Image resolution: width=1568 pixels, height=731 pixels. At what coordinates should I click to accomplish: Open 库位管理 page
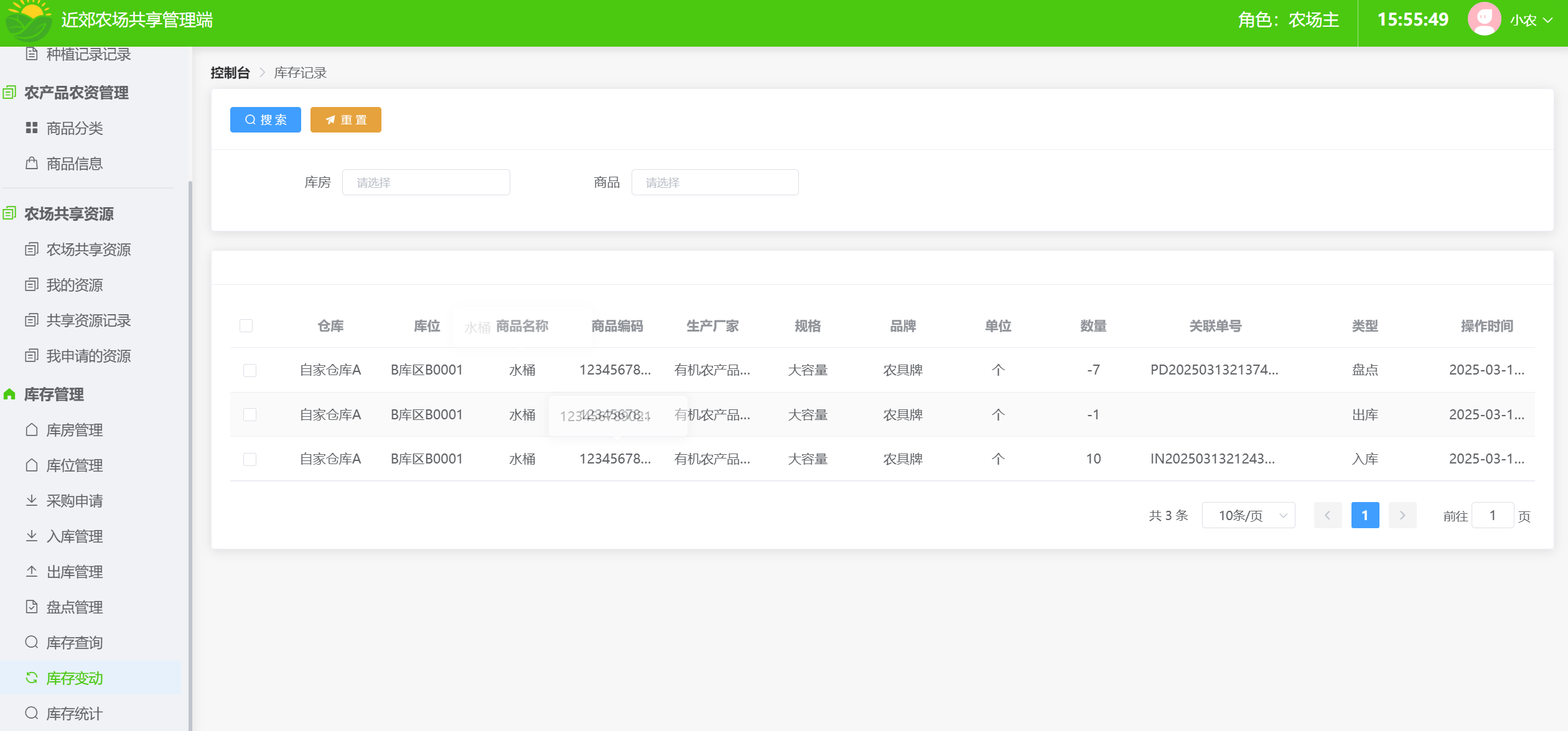click(75, 466)
